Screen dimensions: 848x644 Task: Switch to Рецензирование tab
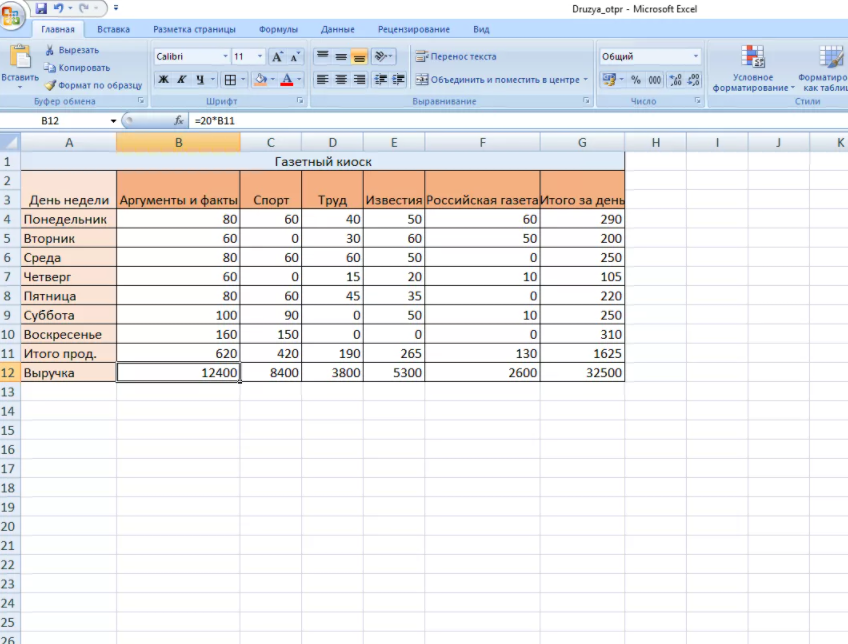pyautogui.click(x=414, y=29)
